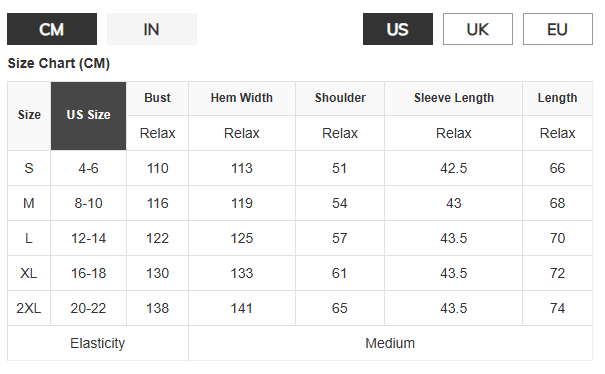Image resolution: width=605 pixels, height=374 pixels.
Task: Click the Size Chart (CM) heading
Action: pyautogui.click(x=59, y=63)
